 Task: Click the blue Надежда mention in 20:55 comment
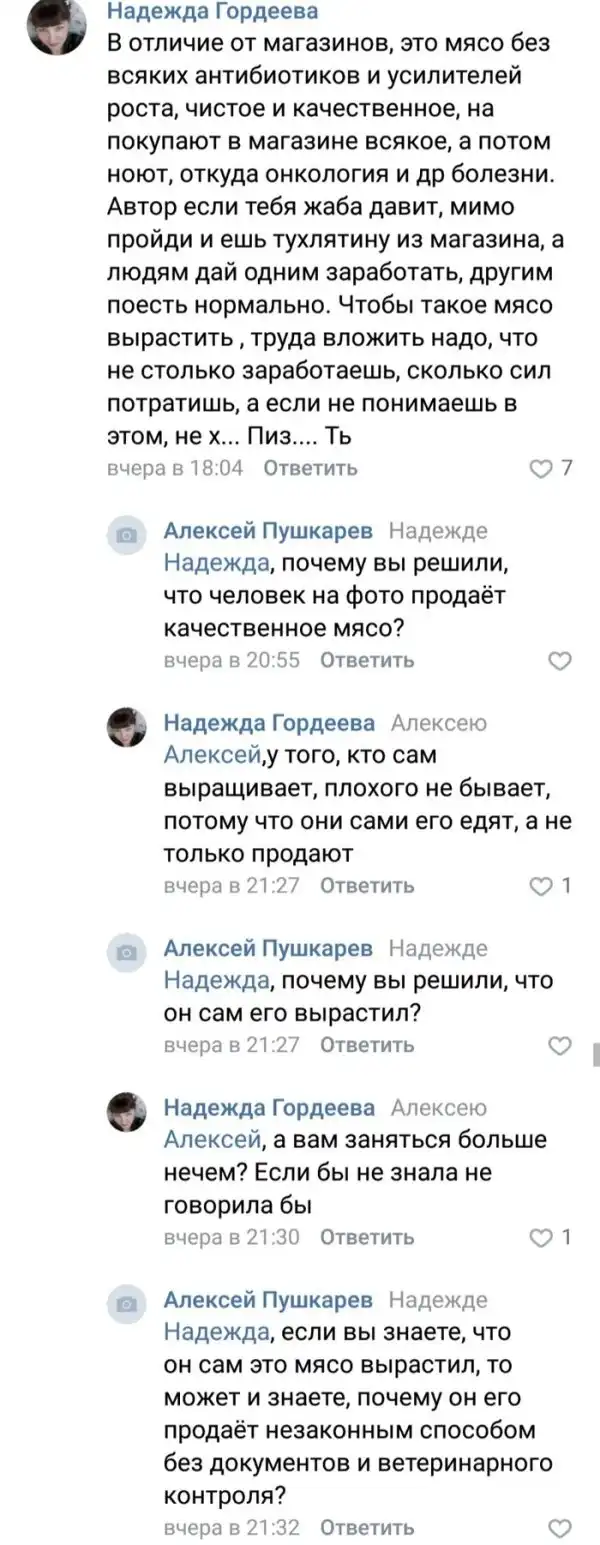216,563
